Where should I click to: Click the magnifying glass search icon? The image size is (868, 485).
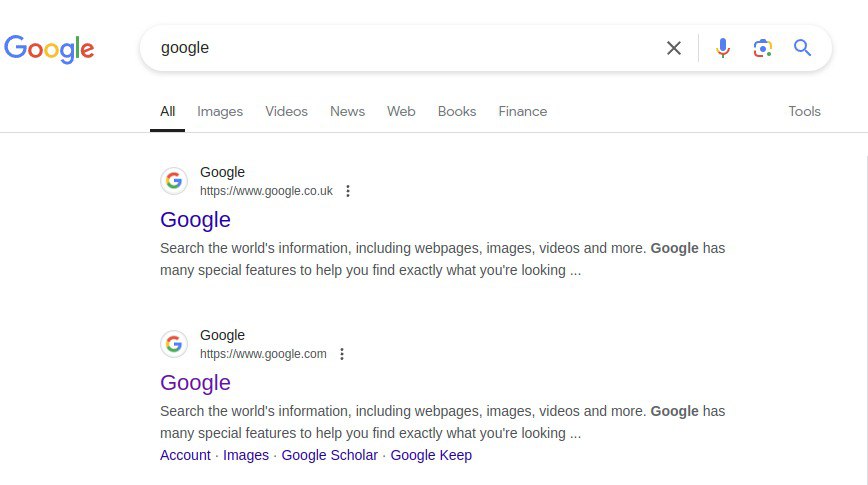(x=802, y=48)
